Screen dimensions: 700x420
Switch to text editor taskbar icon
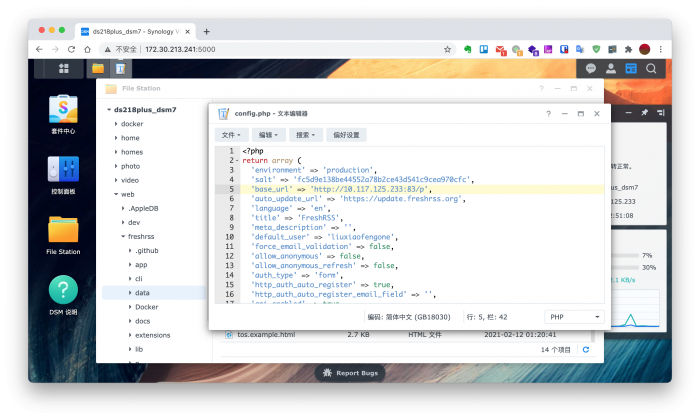coord(120,68)
